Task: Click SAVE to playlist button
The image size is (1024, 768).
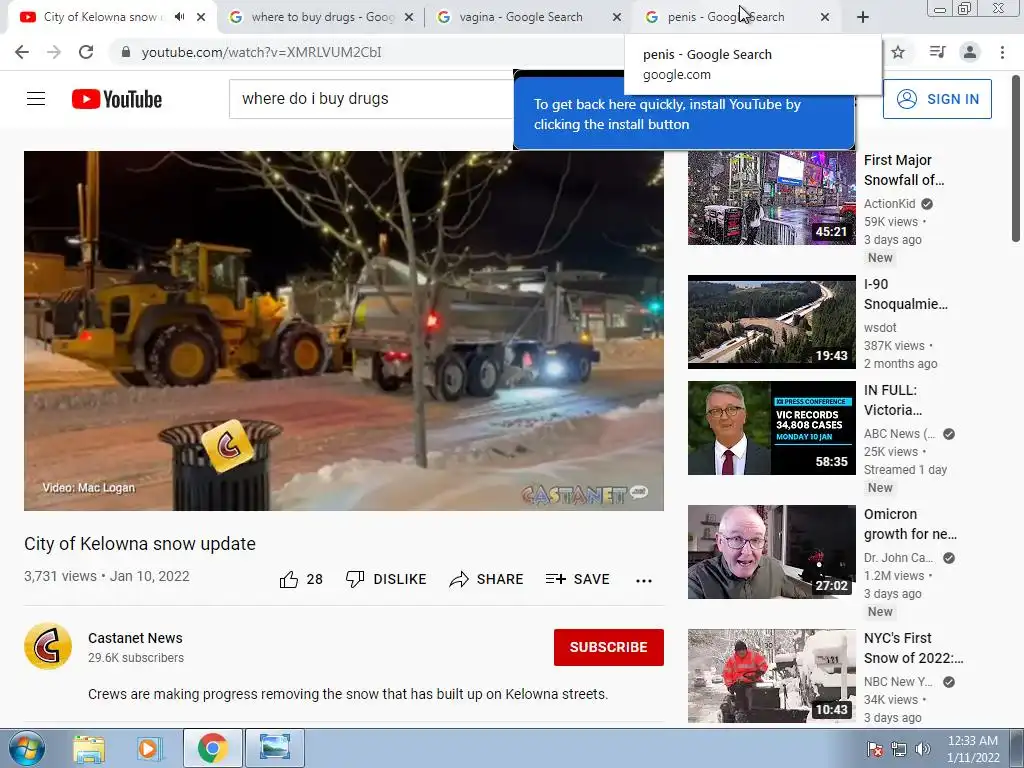Action: (577, 579)
